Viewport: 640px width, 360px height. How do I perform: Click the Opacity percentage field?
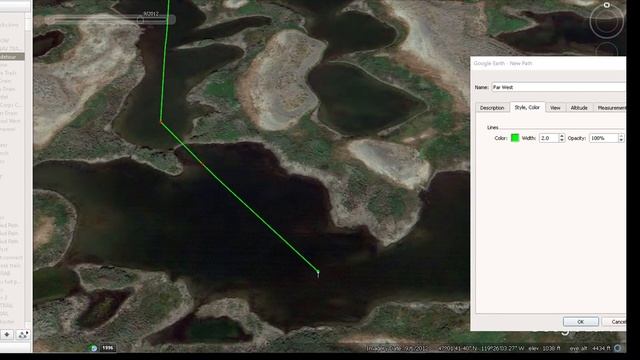click(604, 138)
